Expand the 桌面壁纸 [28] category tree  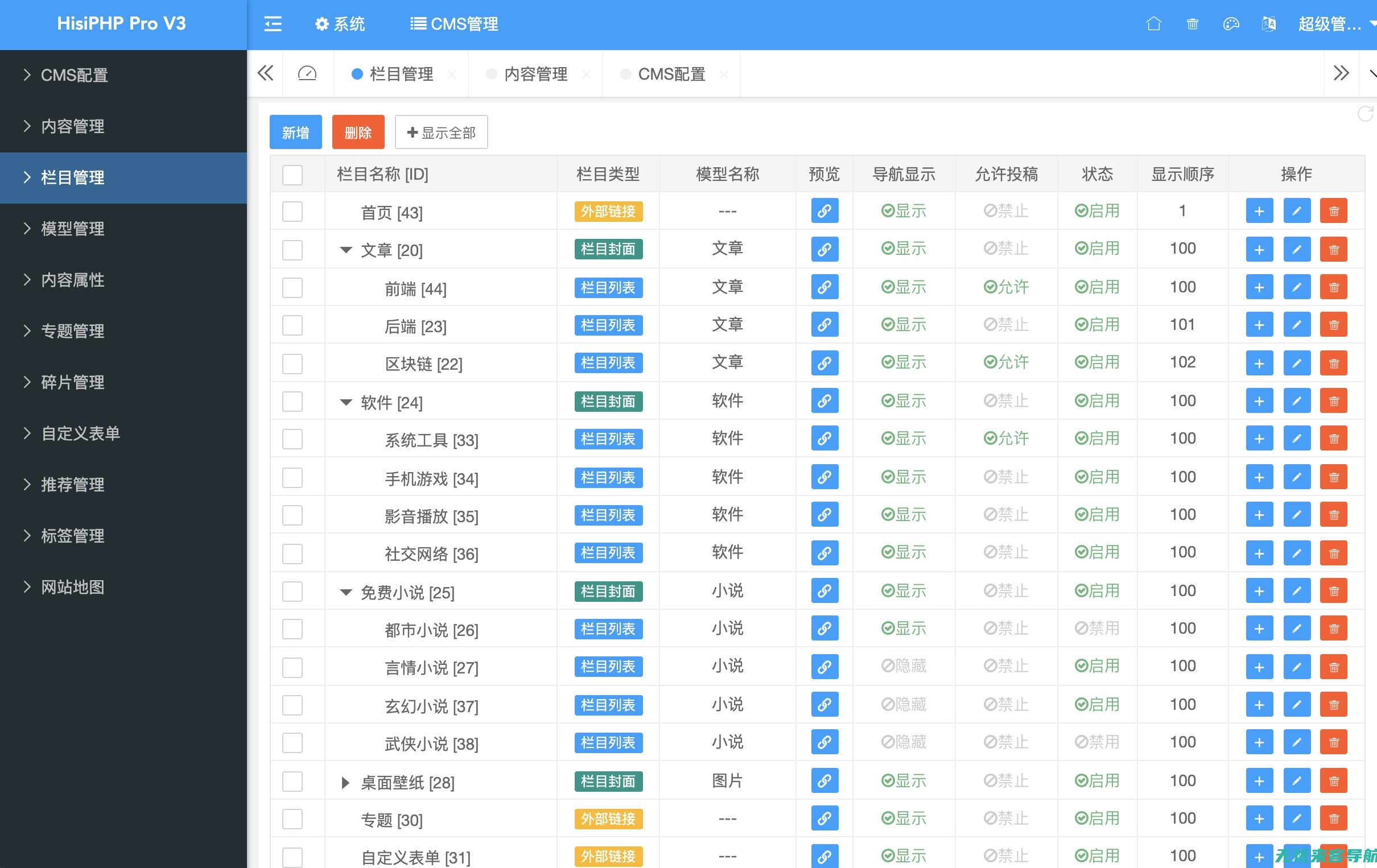click(345, 781)
